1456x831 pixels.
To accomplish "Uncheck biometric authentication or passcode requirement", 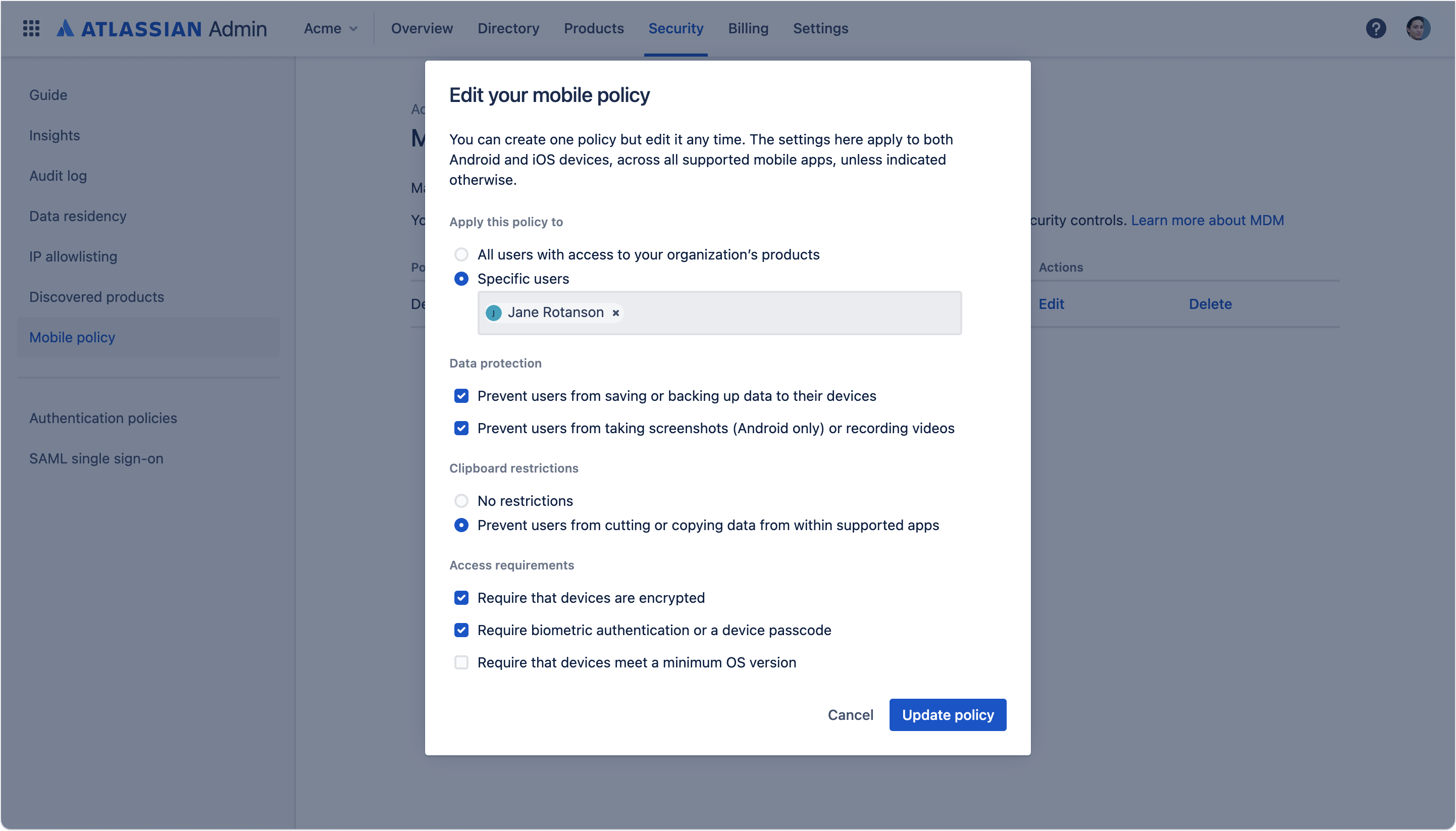I will tap(461, 630).
